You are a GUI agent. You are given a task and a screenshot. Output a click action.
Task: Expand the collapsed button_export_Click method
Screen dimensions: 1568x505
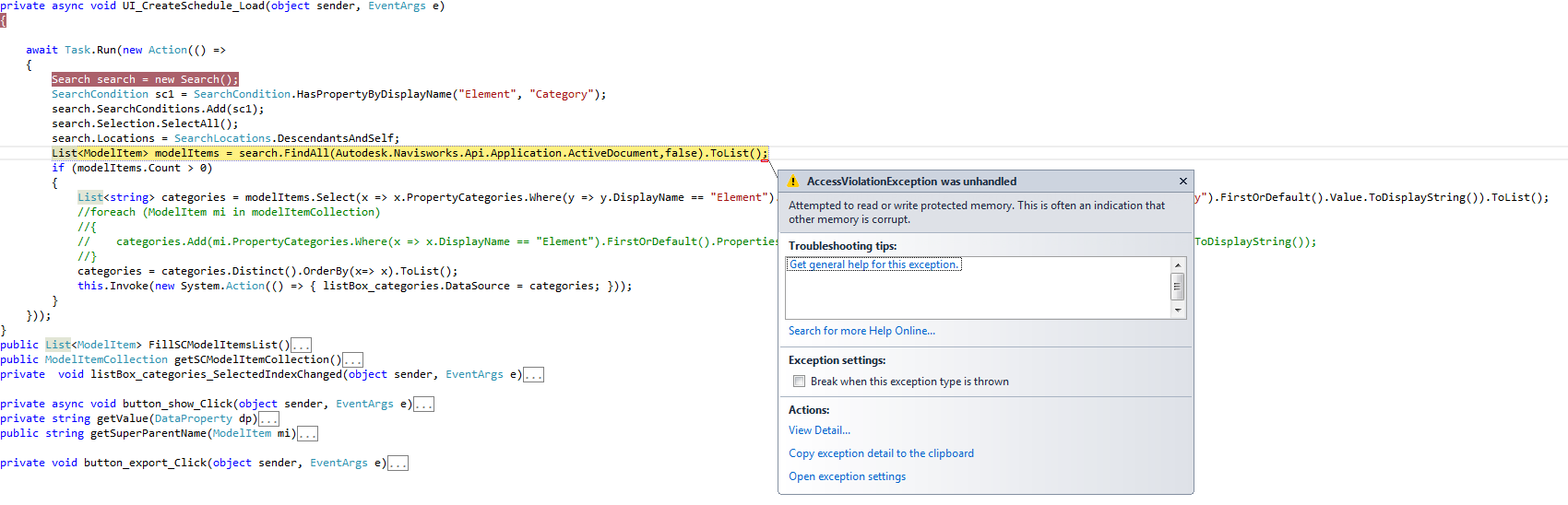(398, 464)
